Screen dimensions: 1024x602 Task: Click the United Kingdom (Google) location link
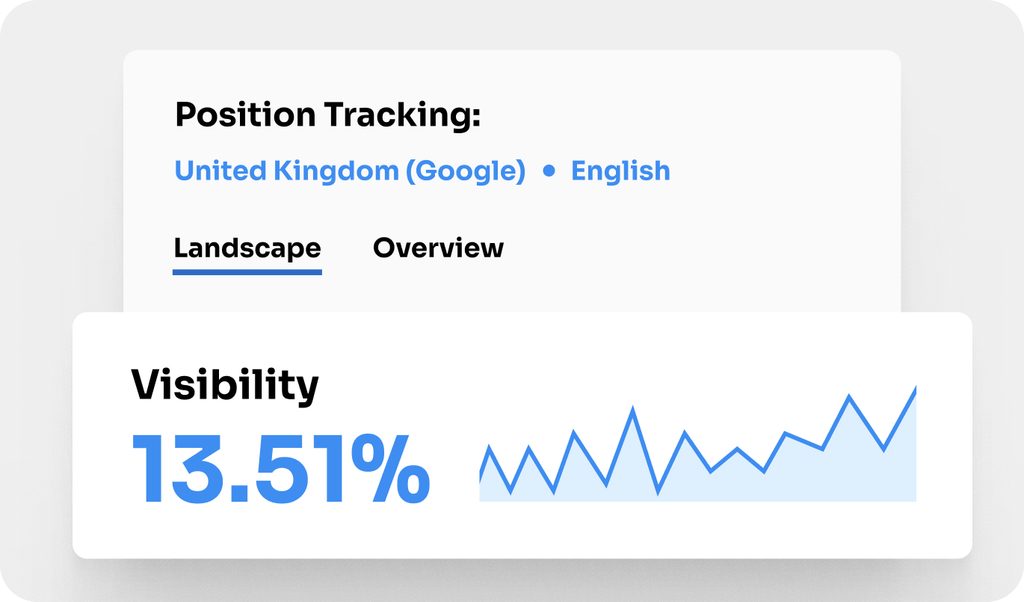350,171
